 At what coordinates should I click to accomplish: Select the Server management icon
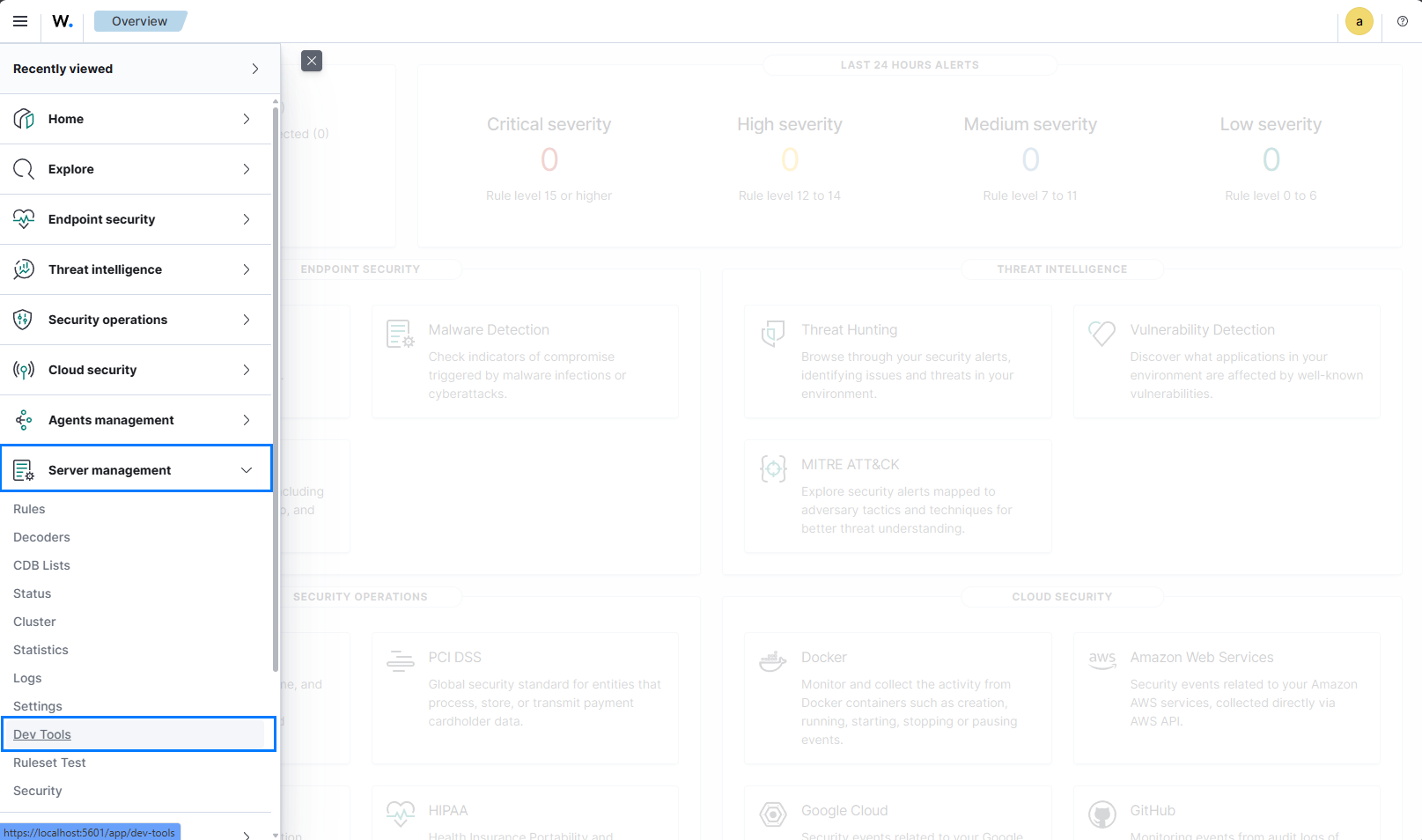[24, 469]
